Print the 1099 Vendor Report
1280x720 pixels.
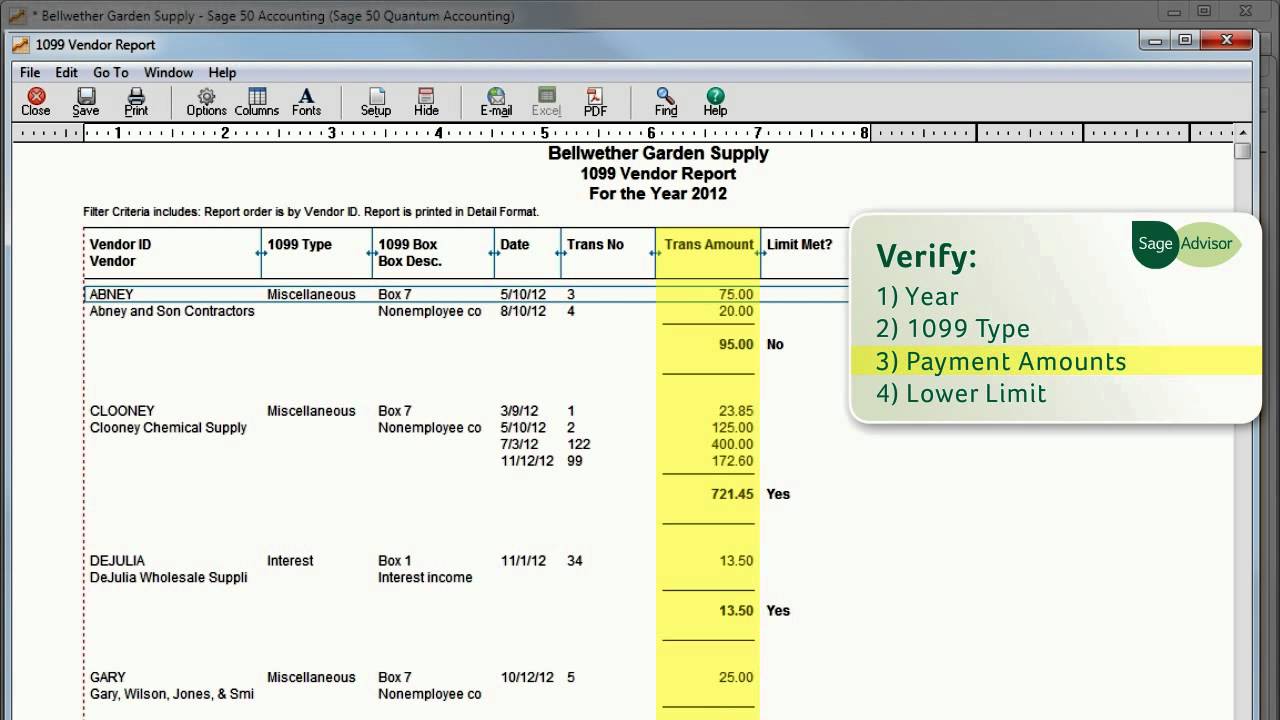(x=135, y=100)
